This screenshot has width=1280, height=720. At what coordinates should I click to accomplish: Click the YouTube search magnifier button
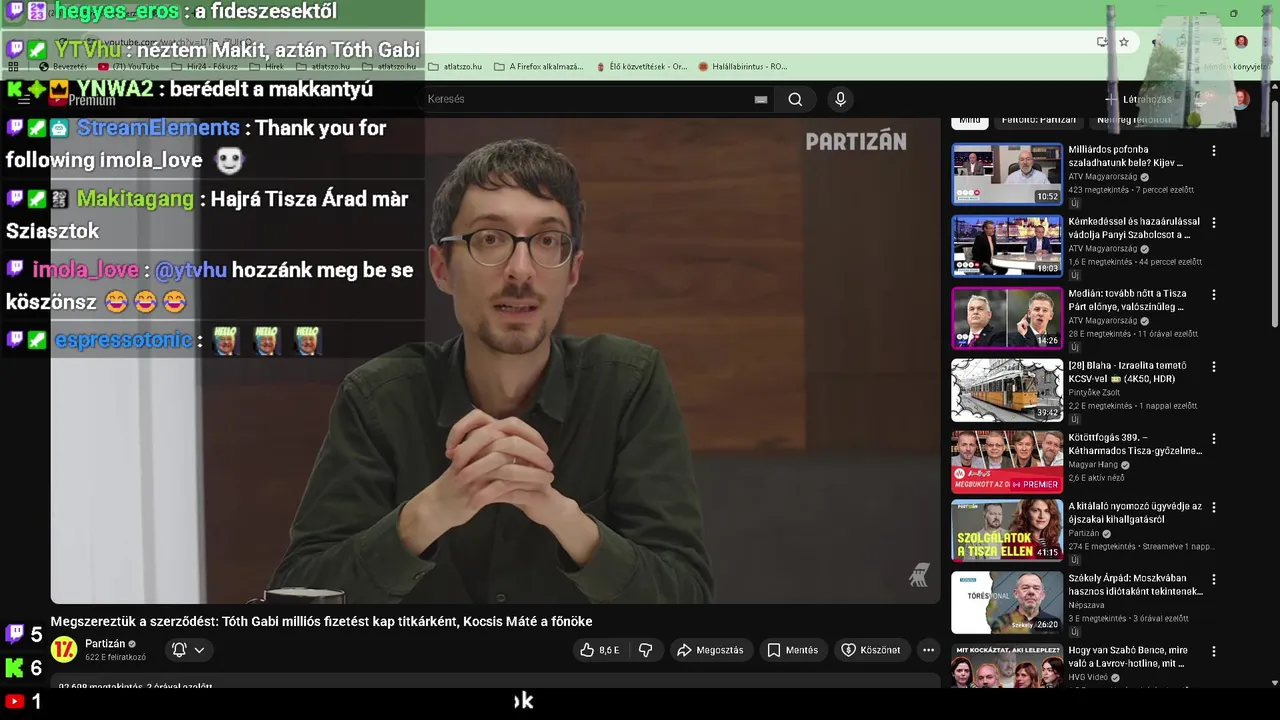[795, 99]
